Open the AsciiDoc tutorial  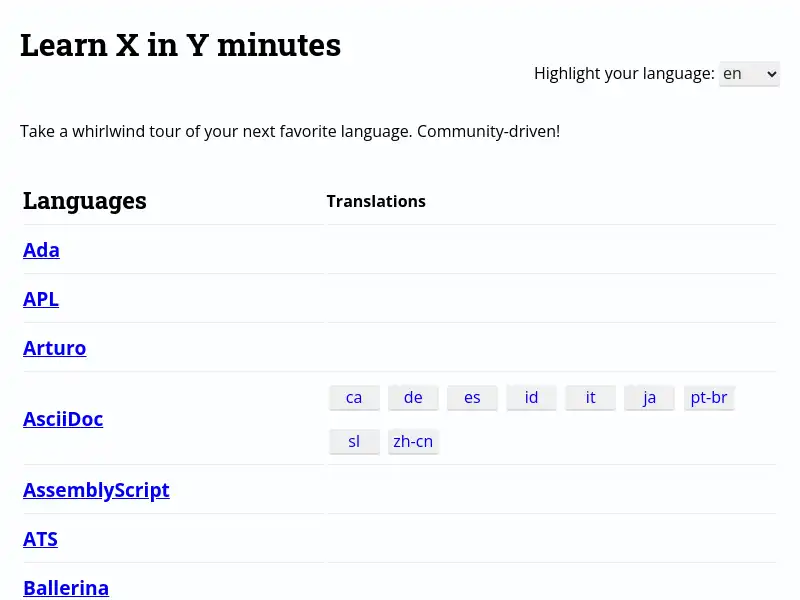pyautogui.click(x=63, y=419)
